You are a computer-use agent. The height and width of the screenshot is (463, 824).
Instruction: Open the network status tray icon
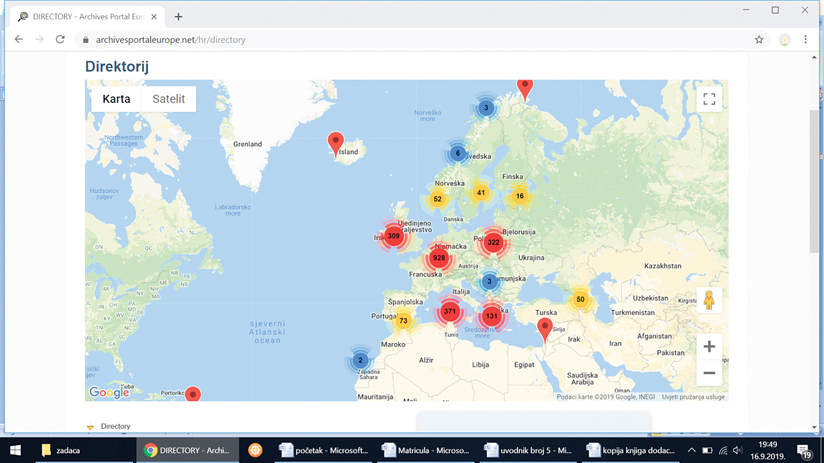[x=723, y=450]
